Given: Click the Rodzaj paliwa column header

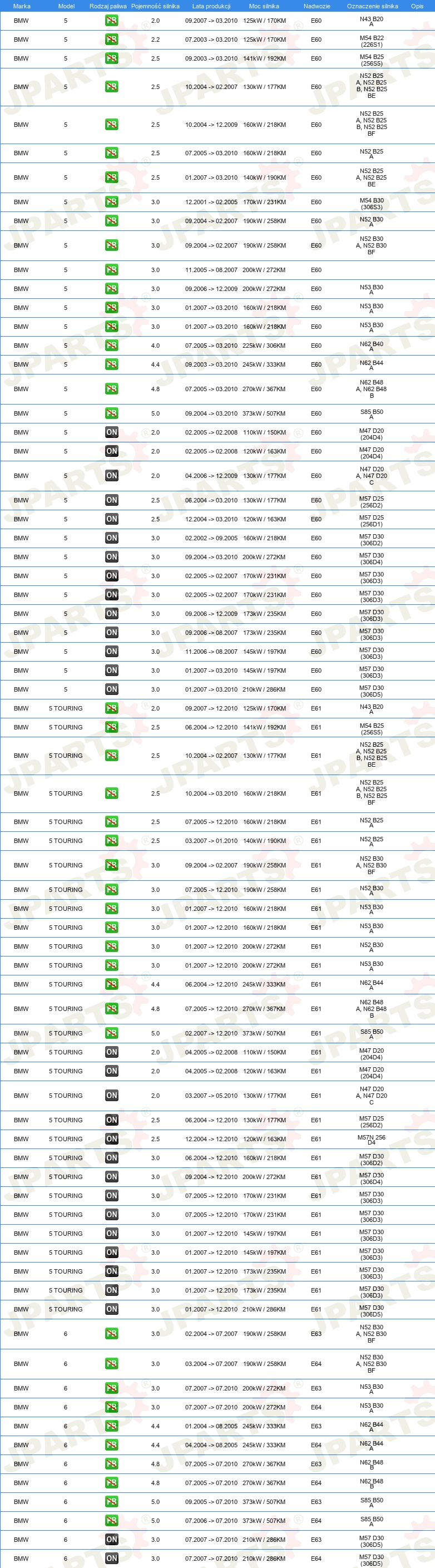Looking at the screenshot, I should point(108,6).
